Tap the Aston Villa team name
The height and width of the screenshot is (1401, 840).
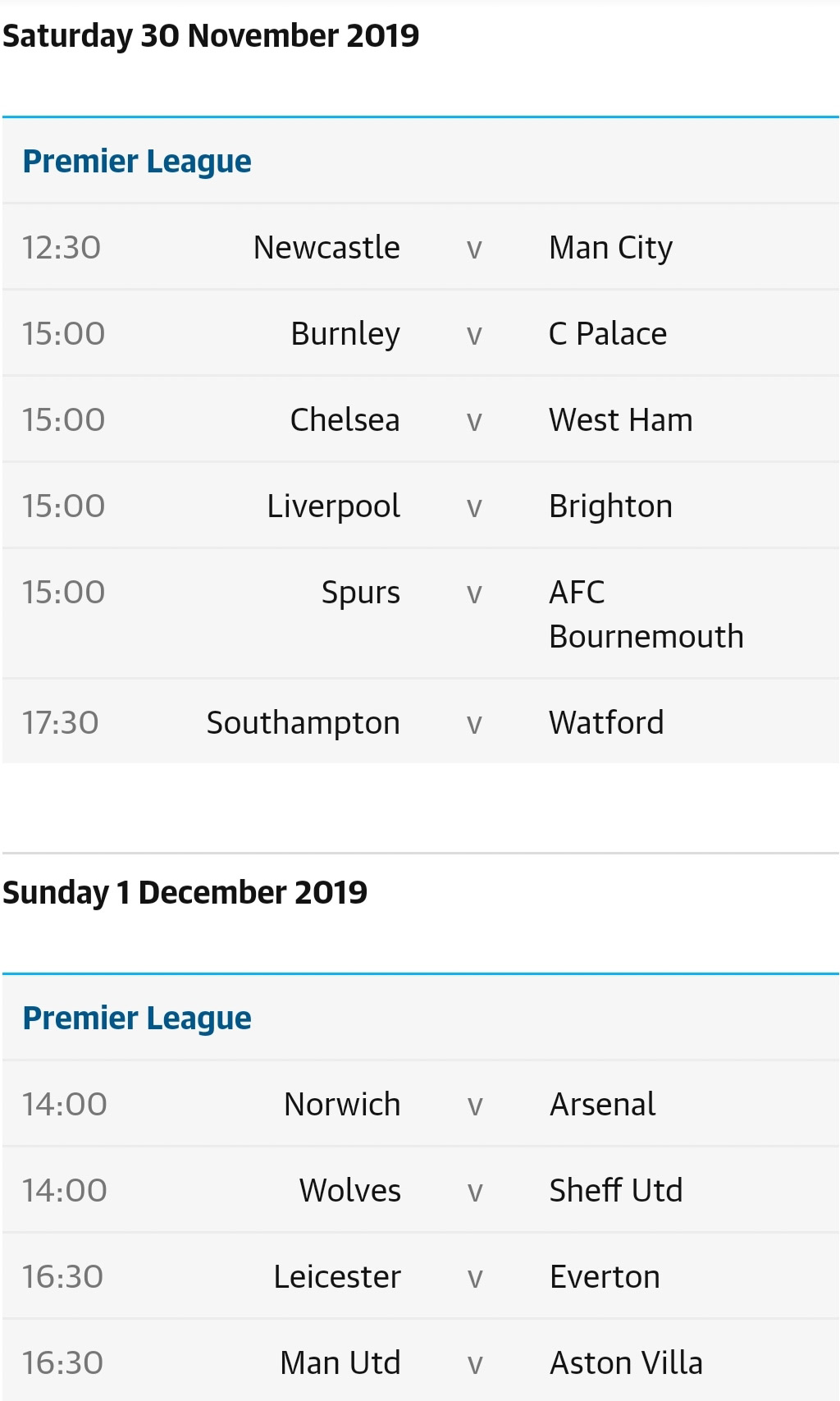pos(626,1363)
